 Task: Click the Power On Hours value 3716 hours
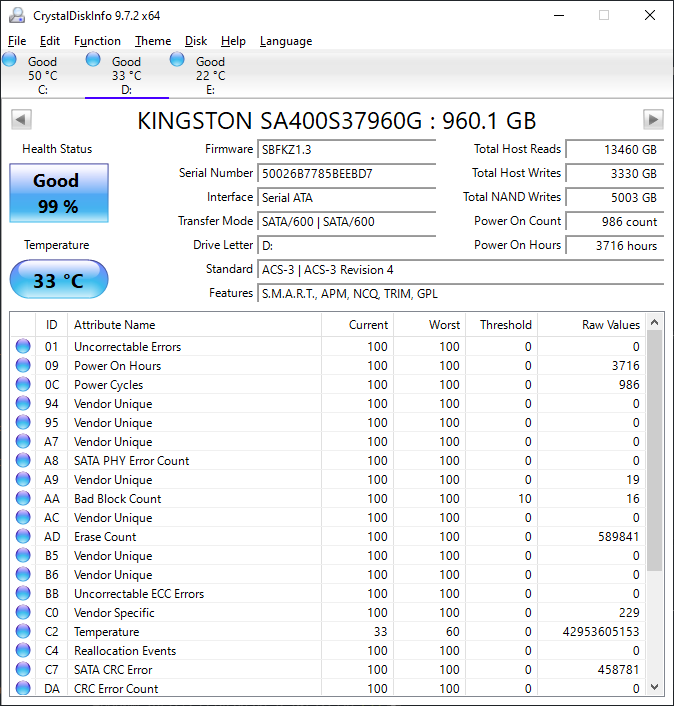615,245
